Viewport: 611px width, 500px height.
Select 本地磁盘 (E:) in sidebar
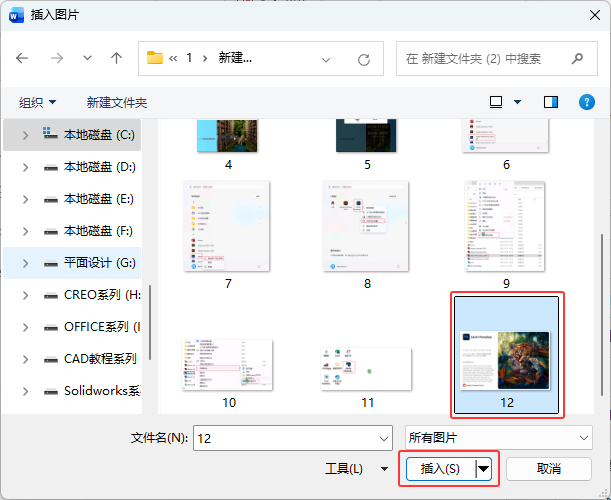[72, 199]
